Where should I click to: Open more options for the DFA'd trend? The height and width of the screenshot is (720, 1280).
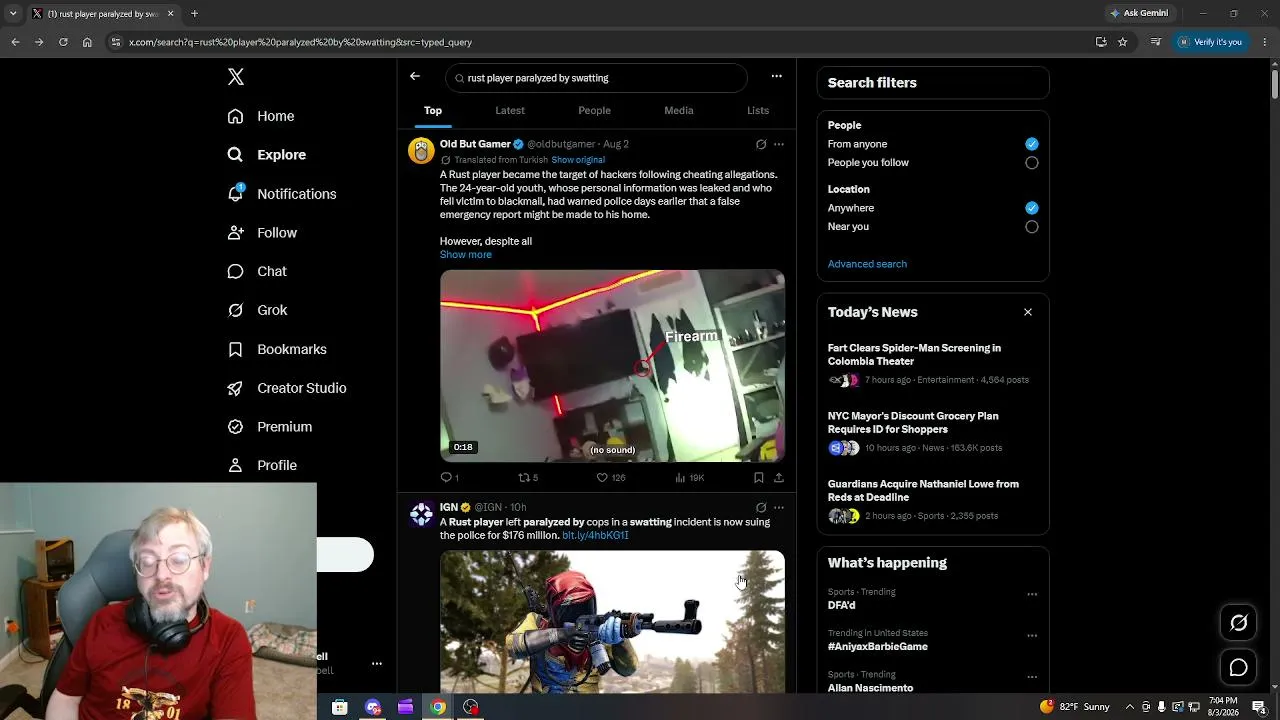[x=1032, y=594]
